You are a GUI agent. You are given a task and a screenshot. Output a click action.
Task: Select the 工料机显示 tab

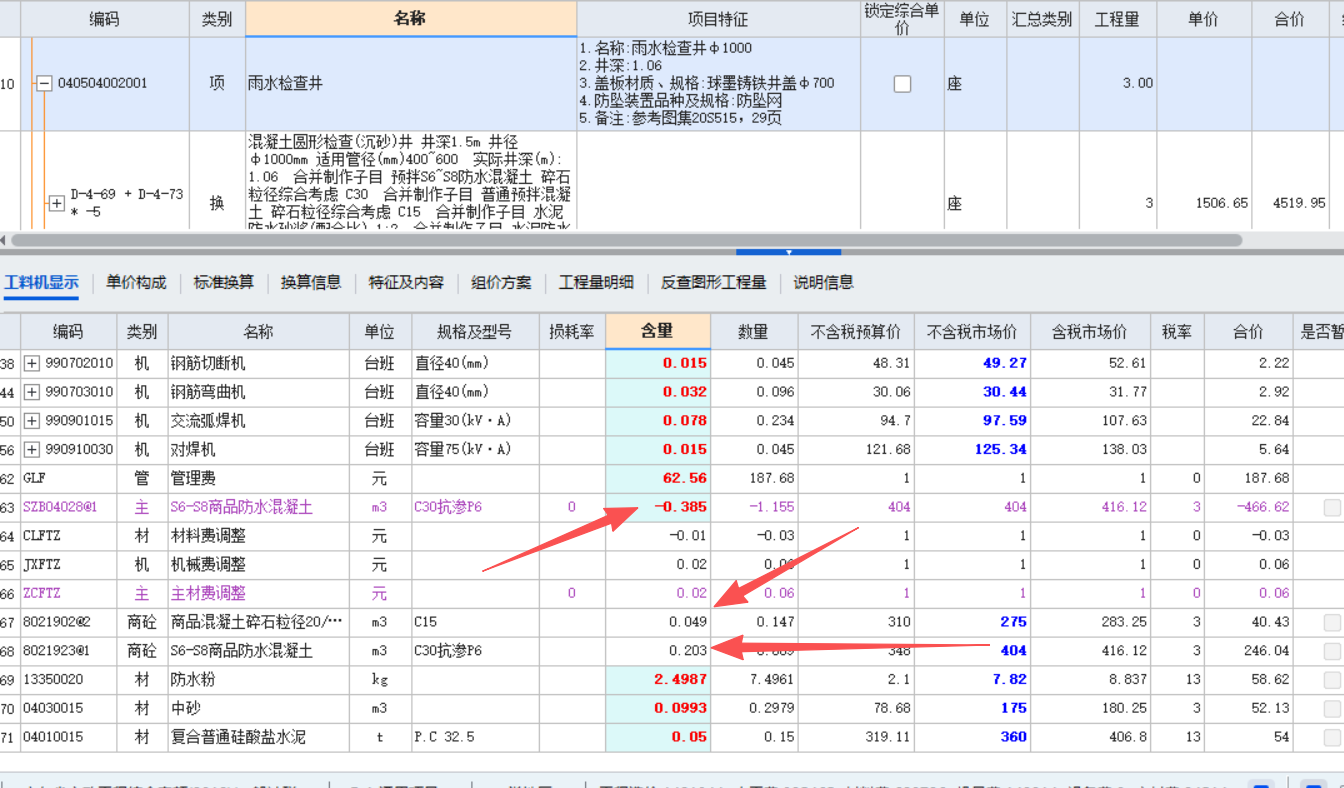(x=41, y=282)
